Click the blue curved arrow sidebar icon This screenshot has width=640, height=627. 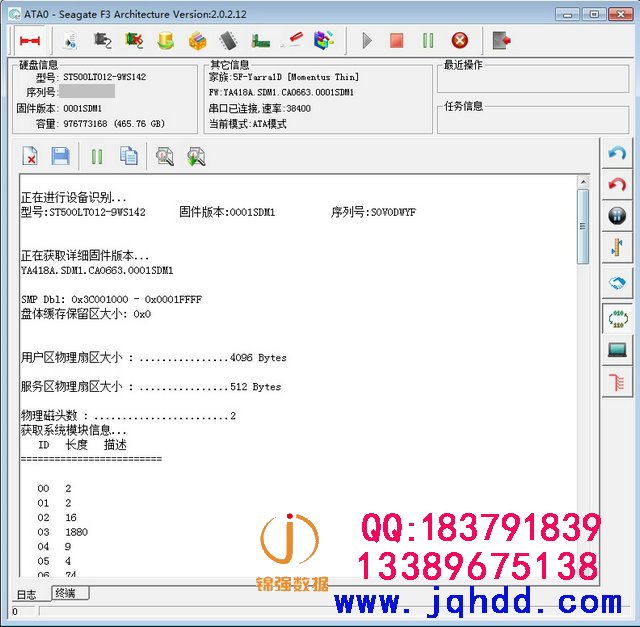(x=617, y=153)
